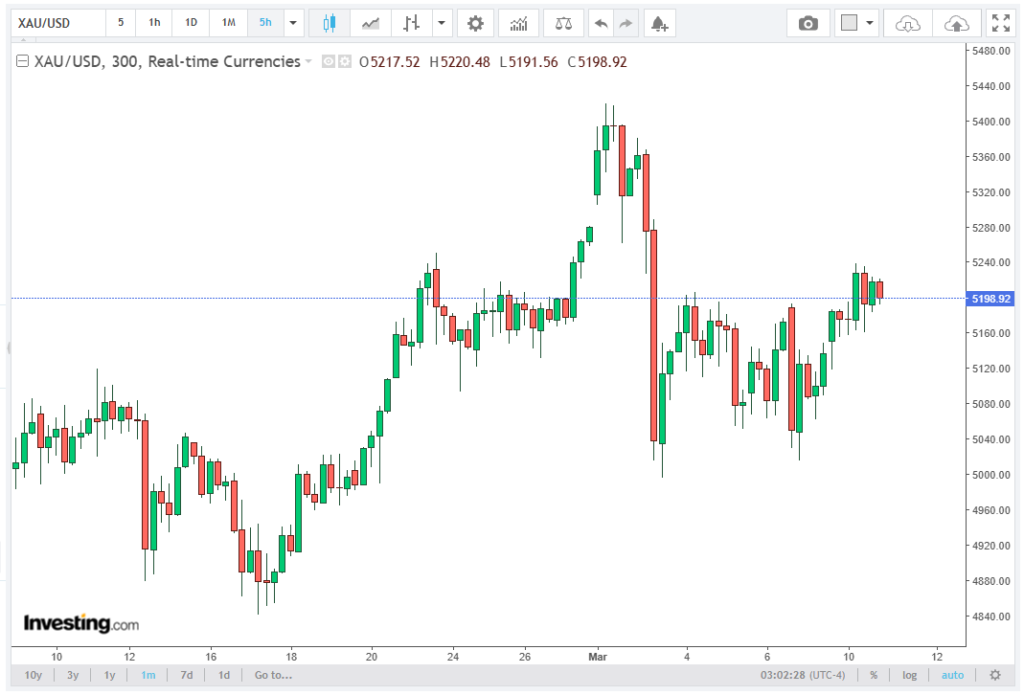The width and height of the screenshot is (1024, 695).
Task: Open chart properties gear in top toolbar
Action: (475, 23)
